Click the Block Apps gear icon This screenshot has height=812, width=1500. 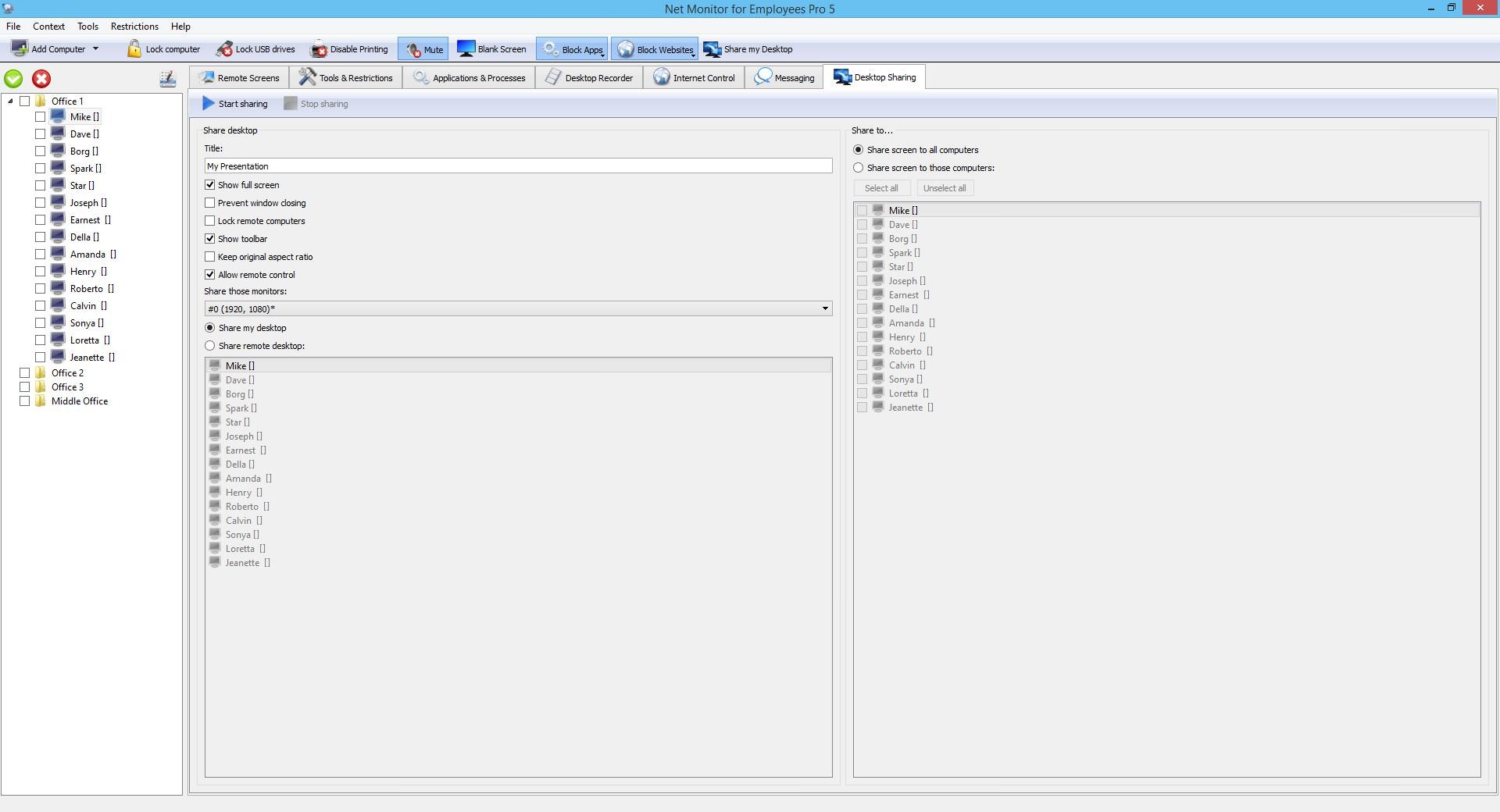[550, 49]
